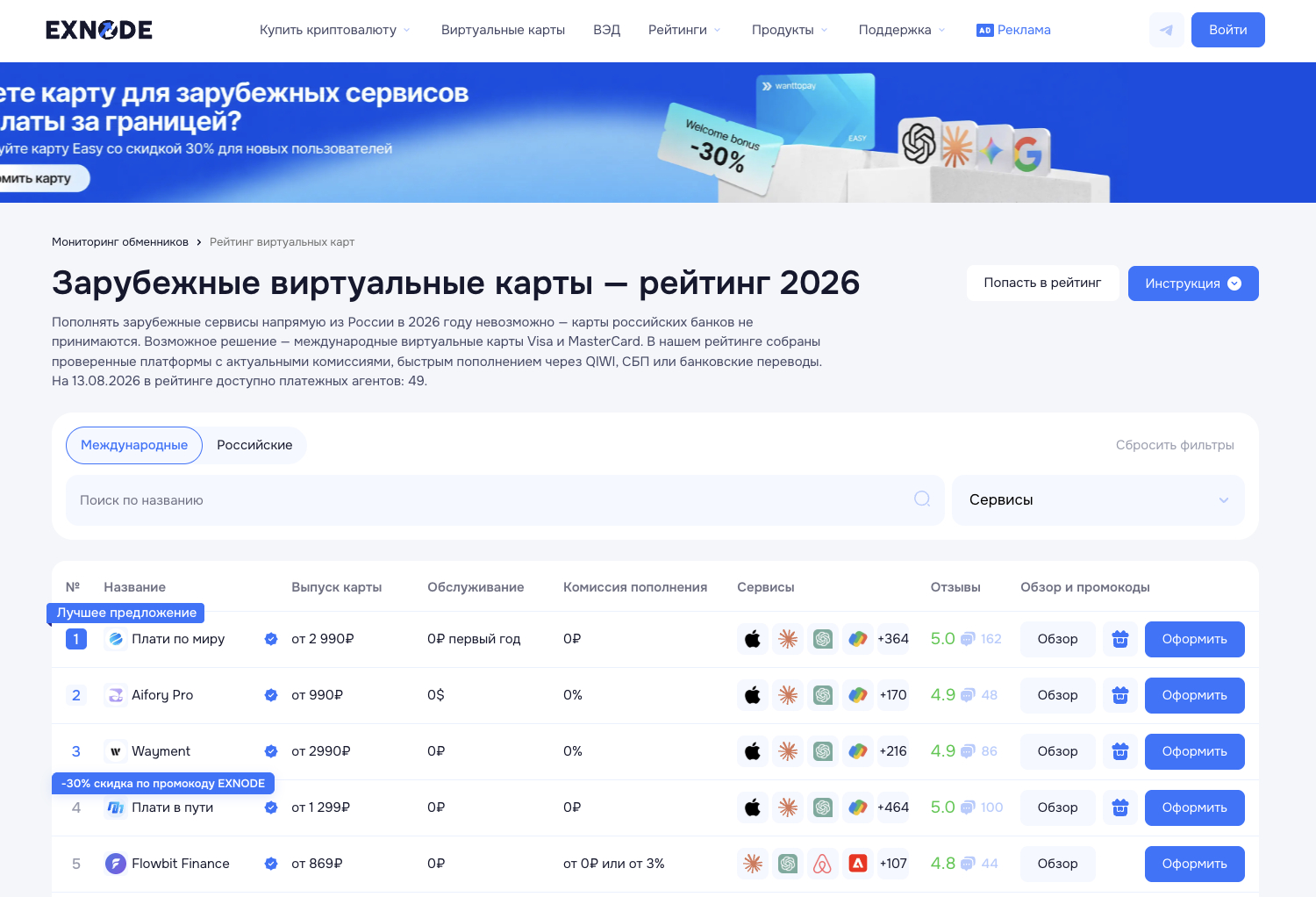The image size is (1316, 897).
Task: Click Оформить for Плати по миру
Action: pyautogui.click(x=1195, y=639)
